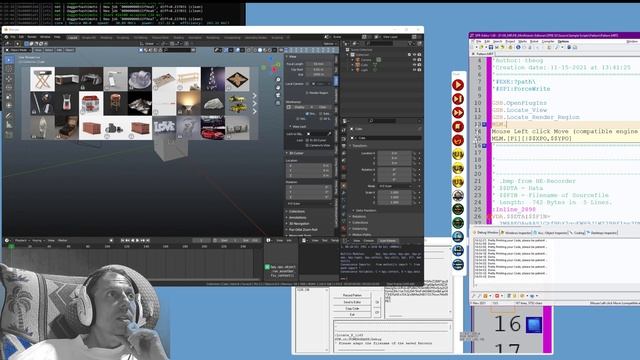Image resolution: width=640 pixels, height=360 pixels.
Task: Open the Playback dropdown in timeline
Action: coord(21,240)
